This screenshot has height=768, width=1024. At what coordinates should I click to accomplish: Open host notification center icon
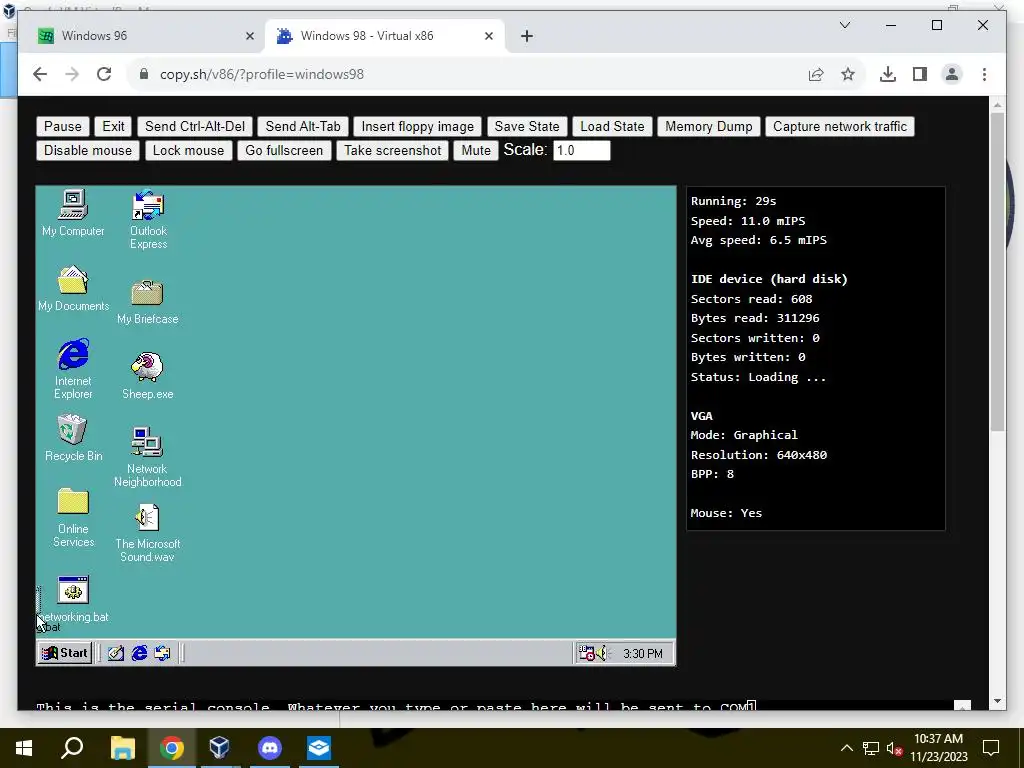click(x=991, y=748)
